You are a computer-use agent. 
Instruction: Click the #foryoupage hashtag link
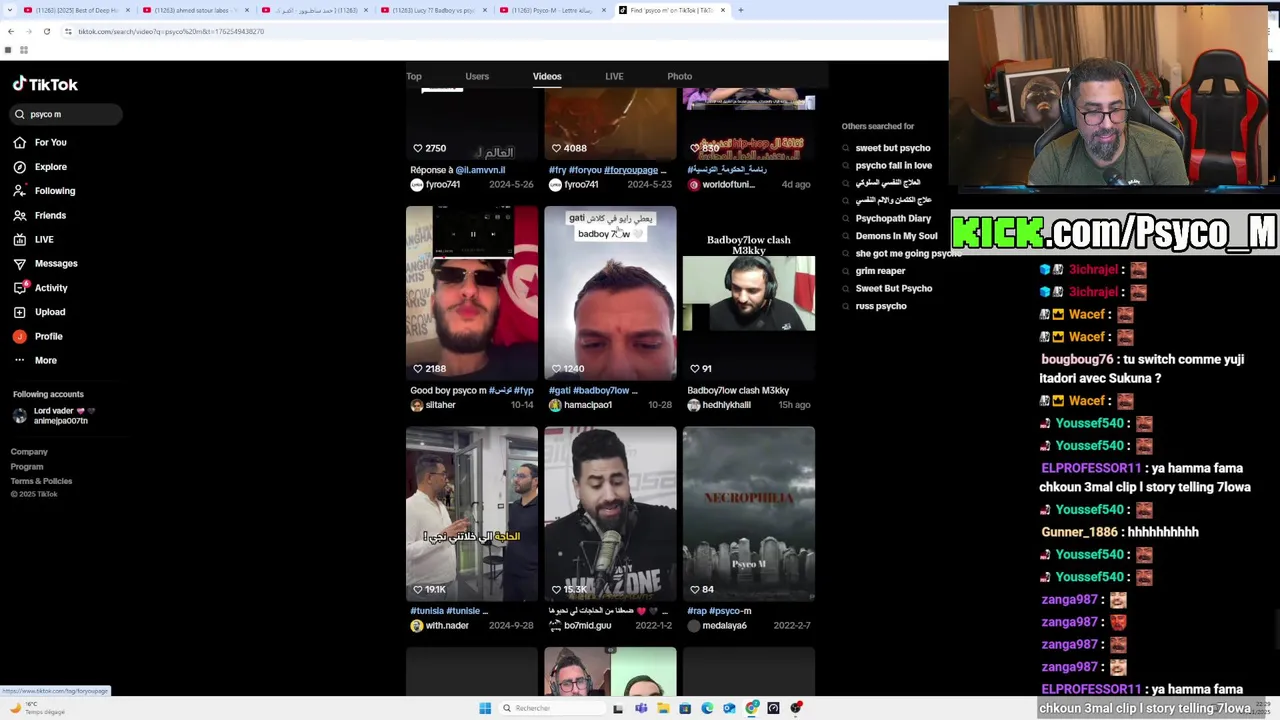(x=630, y=170)
